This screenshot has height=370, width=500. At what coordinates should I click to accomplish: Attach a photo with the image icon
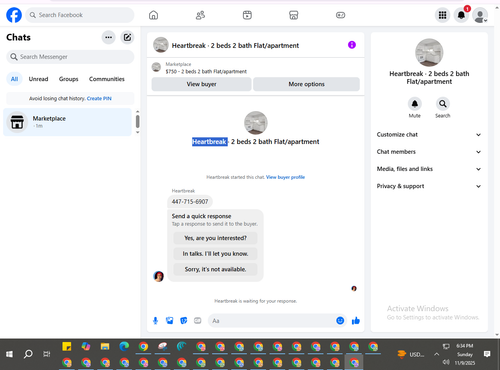(x=170, y=321)
